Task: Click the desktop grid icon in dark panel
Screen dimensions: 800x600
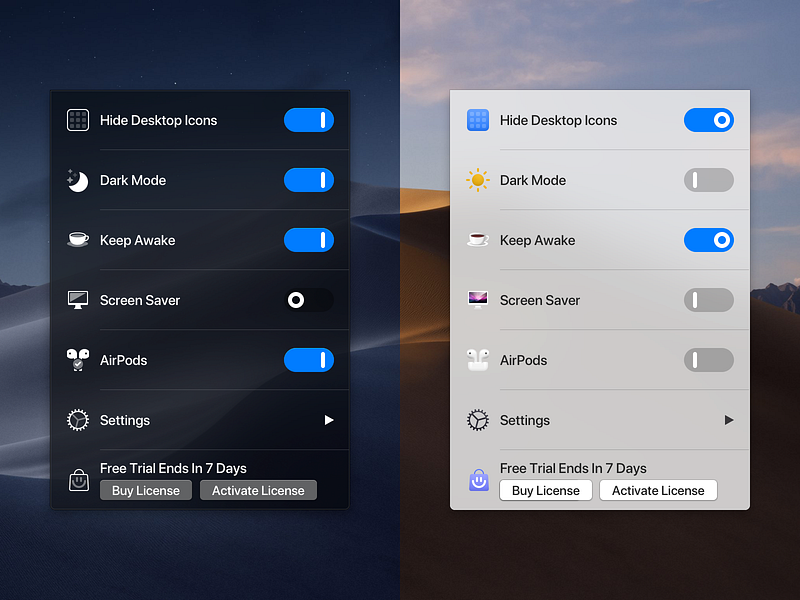Action: (x=78, y=120)
